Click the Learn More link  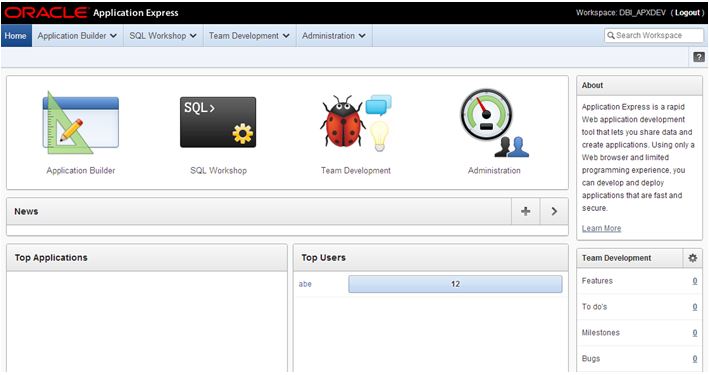coord(601,228)
